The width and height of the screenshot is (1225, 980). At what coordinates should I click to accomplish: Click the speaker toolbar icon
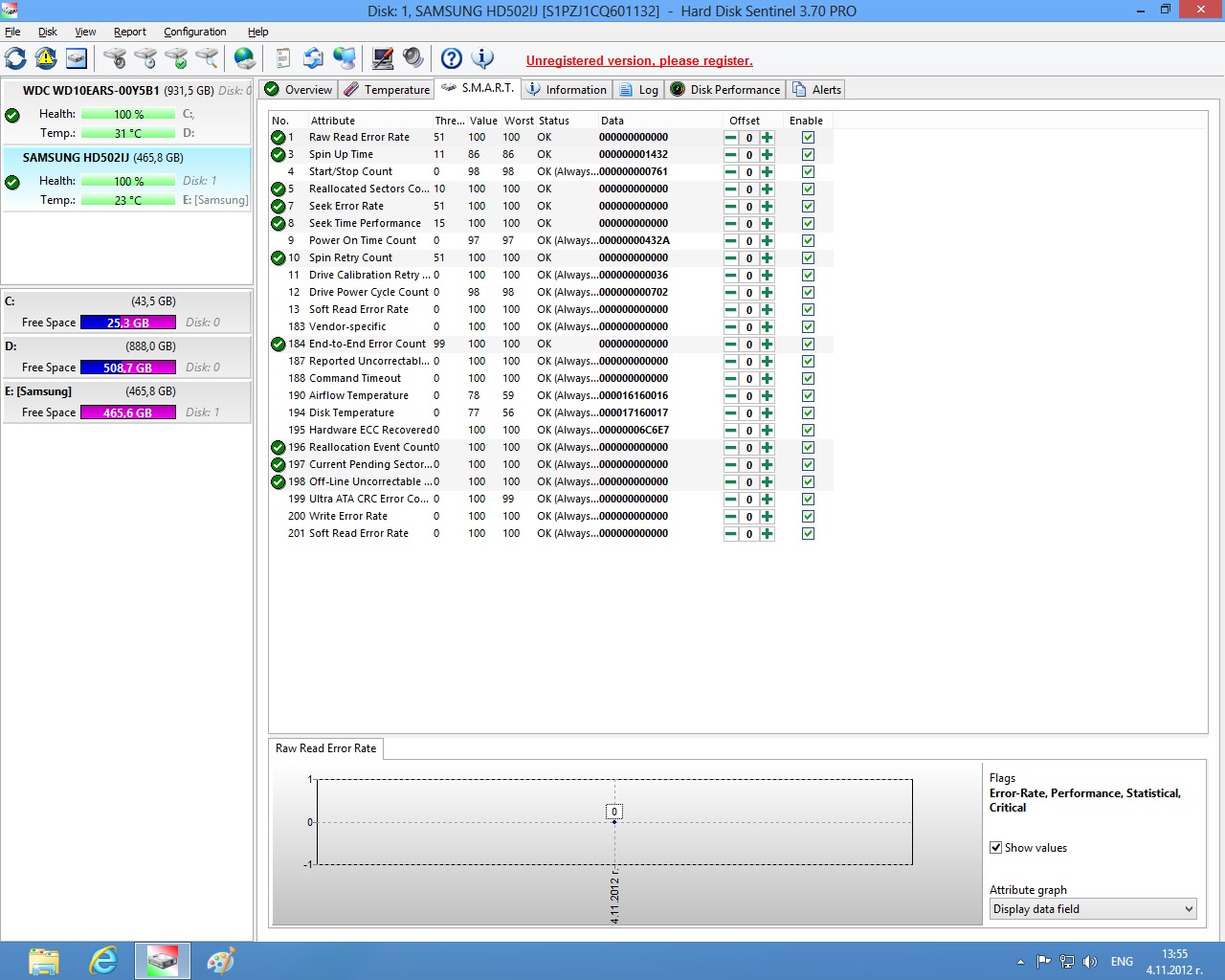pyautogui.click(x=413, y=59)
